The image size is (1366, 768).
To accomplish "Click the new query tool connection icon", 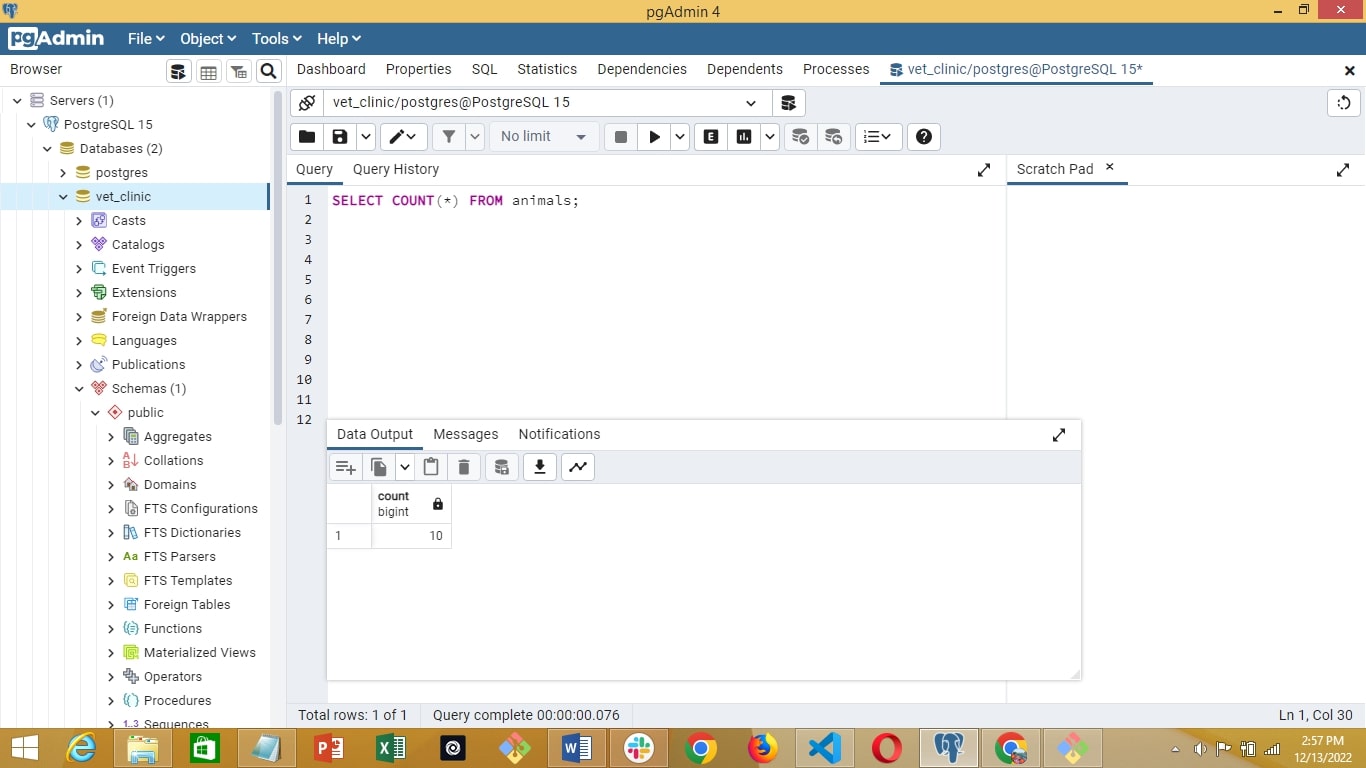I will coord(788,102).
